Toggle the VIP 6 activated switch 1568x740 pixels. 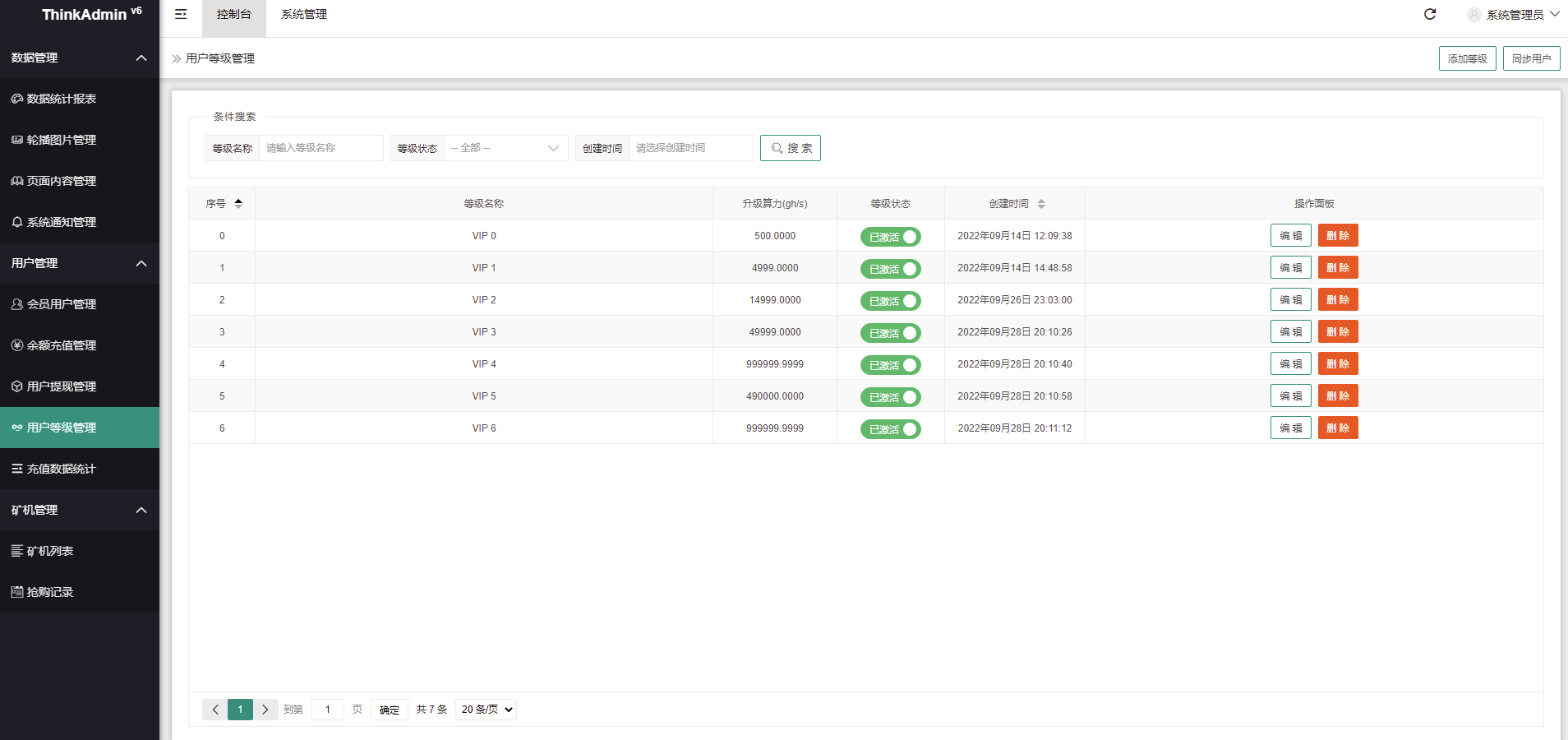[x=890, y=429]
